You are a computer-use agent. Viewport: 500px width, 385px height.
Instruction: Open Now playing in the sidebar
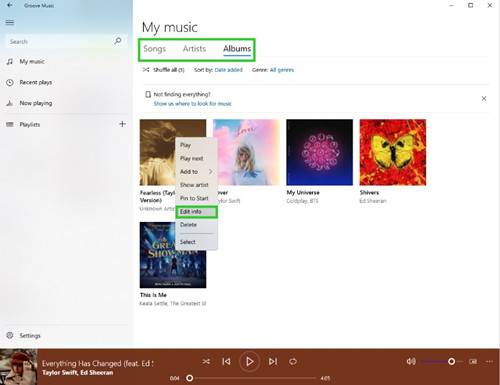click(x=36, y=103)
